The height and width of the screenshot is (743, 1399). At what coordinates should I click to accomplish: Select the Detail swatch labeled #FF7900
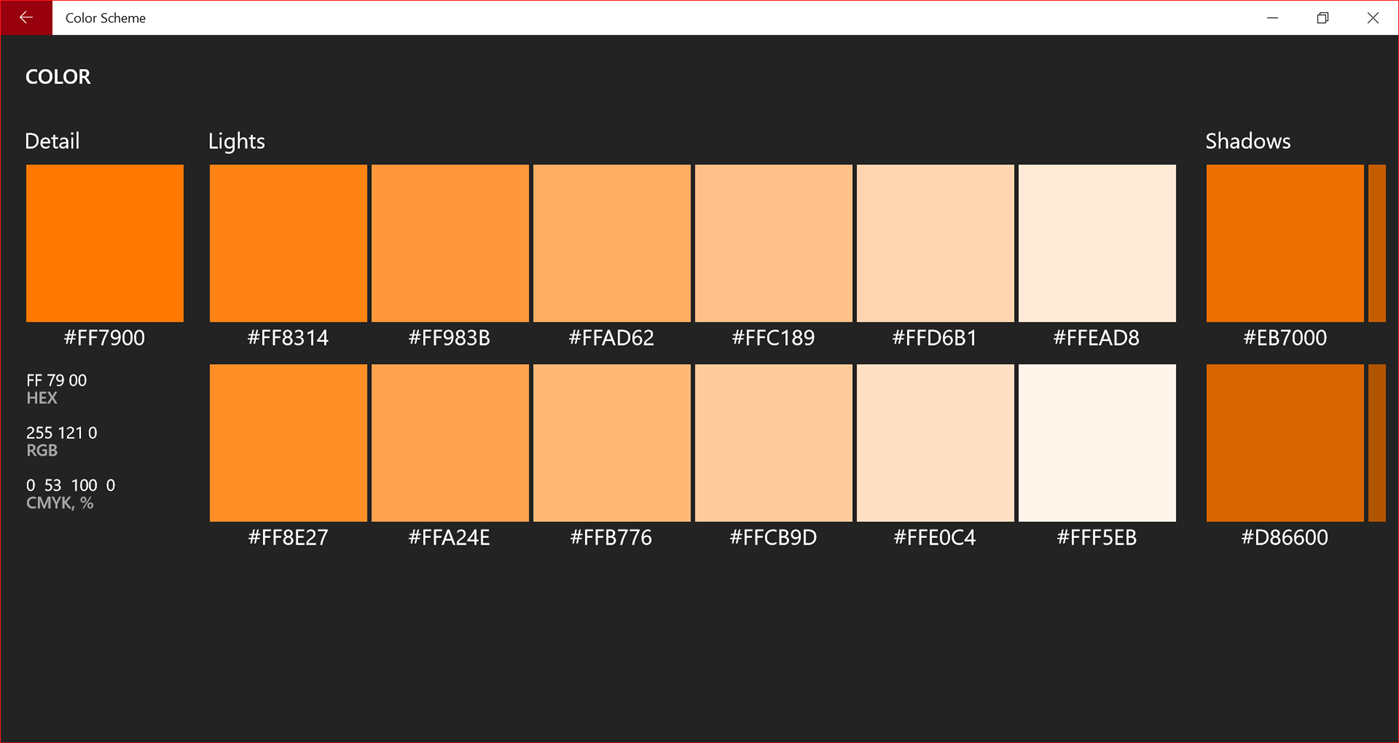[104, 243]
